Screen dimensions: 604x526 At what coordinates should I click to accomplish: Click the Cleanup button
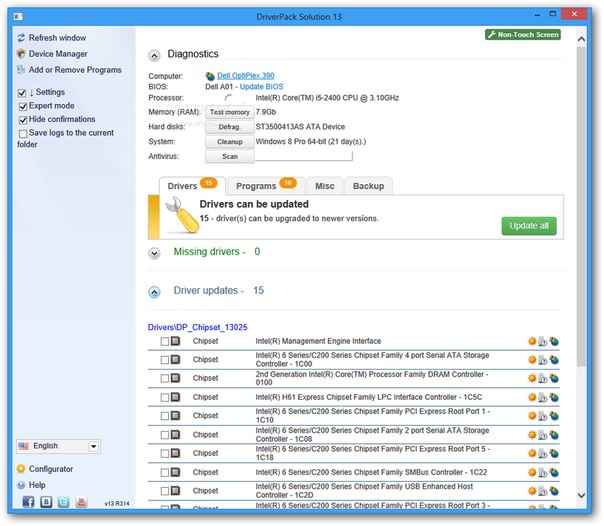pos(230,142)
